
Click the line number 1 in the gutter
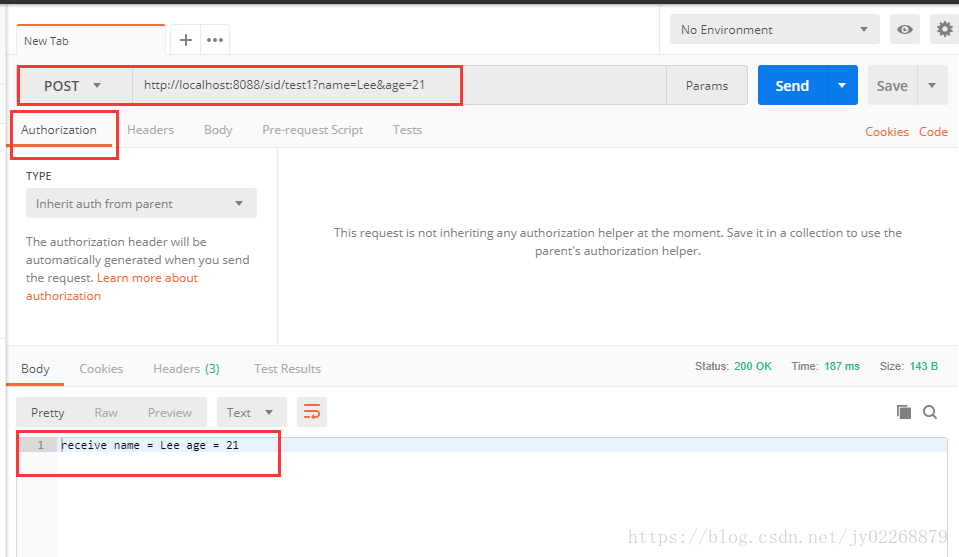40,445
